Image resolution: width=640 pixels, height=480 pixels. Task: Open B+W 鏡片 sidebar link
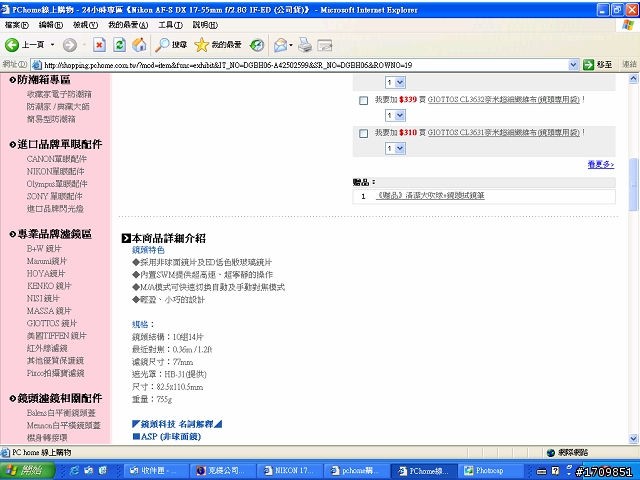pos(44,249)
